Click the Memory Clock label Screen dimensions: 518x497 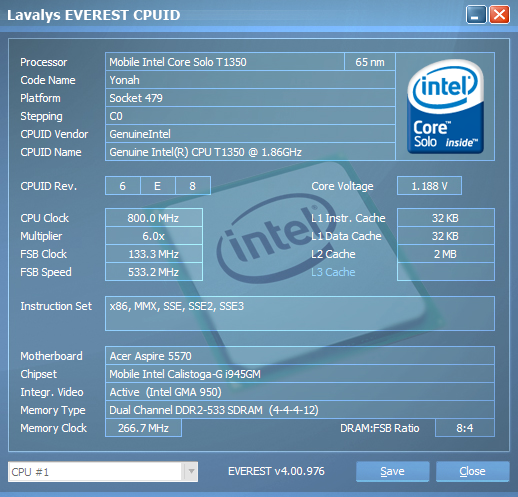(x=53, y=428)
